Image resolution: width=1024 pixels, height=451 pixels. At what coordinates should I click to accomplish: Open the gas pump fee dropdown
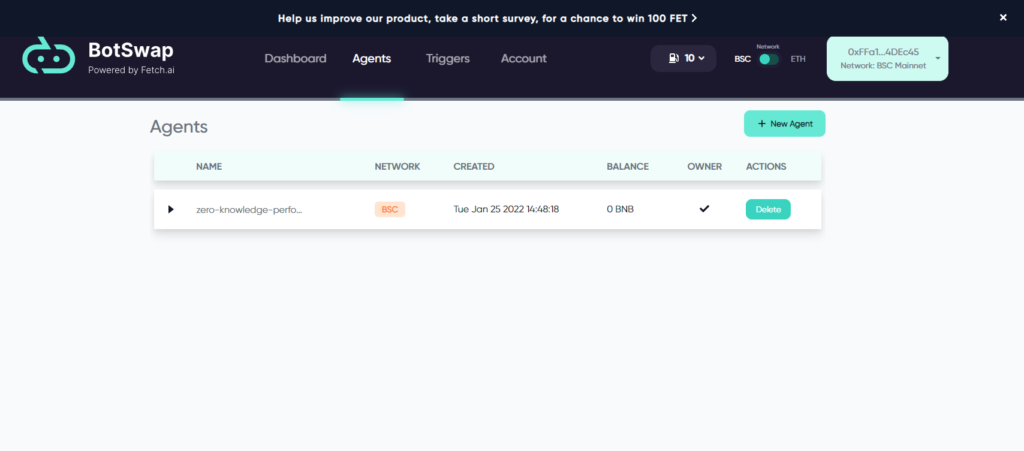tap(683, 59)
